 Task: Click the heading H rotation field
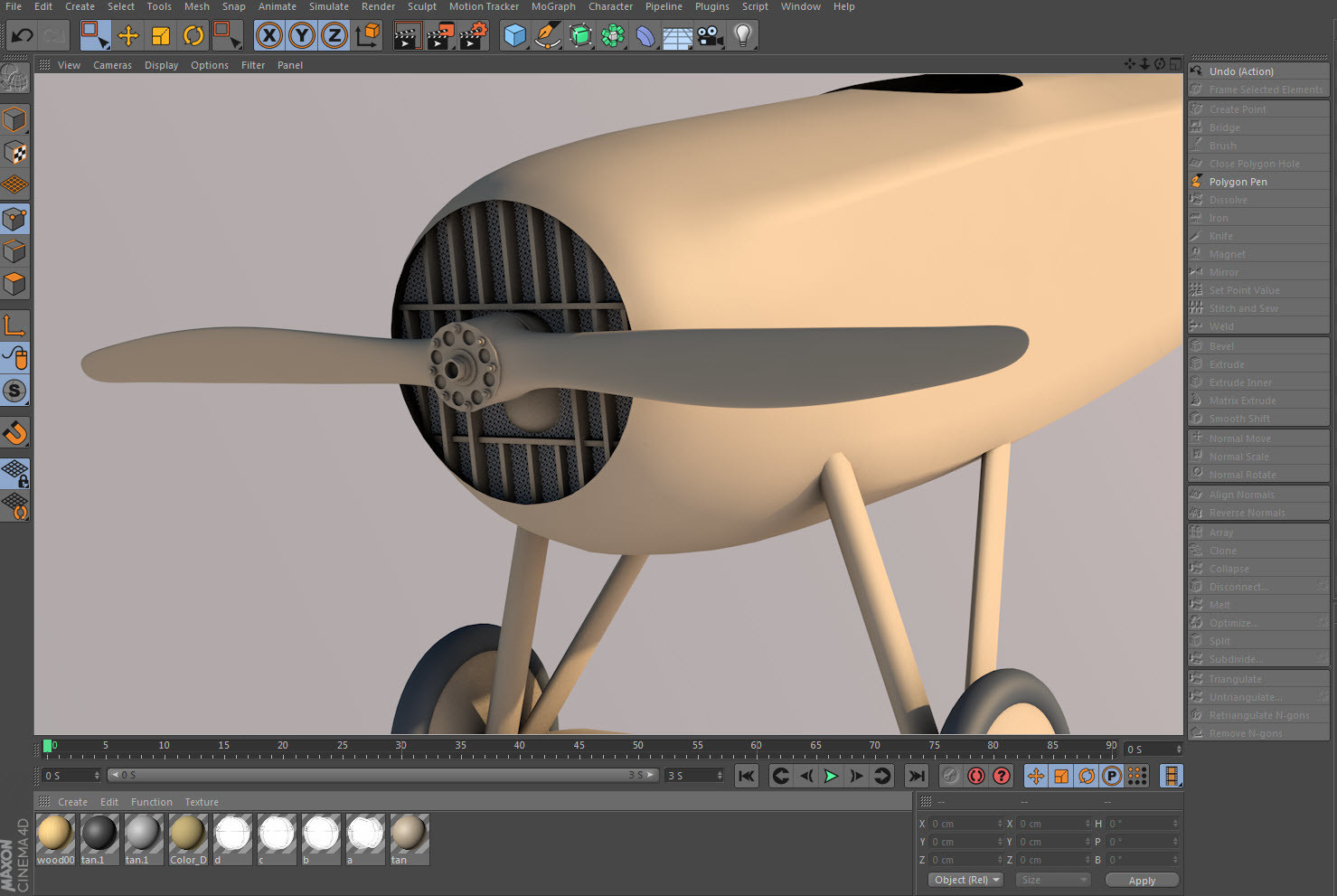pos(1143,824)
